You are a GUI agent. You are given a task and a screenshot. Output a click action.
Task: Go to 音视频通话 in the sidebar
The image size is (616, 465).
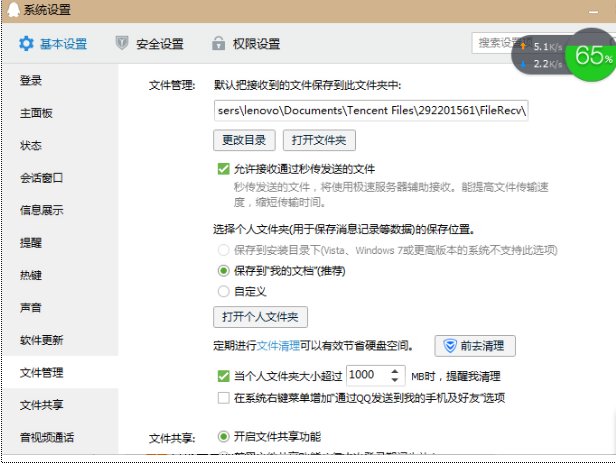tap(62, 437)
